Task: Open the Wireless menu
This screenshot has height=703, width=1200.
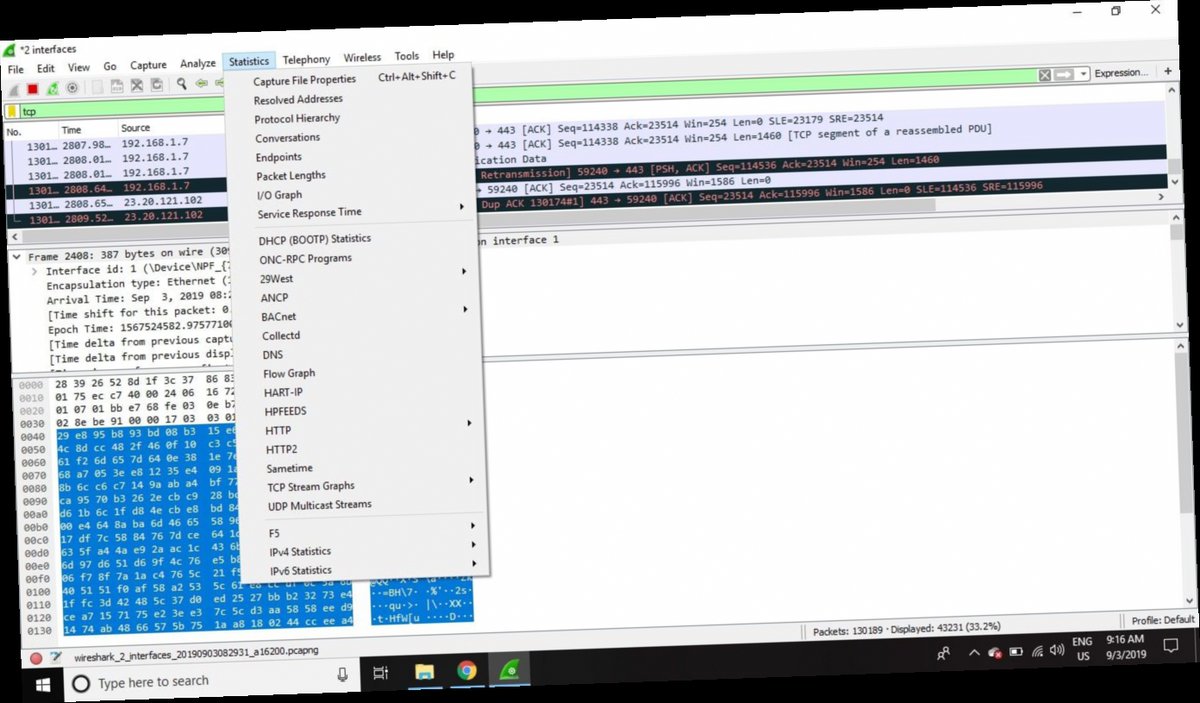Action: [362, 56]
